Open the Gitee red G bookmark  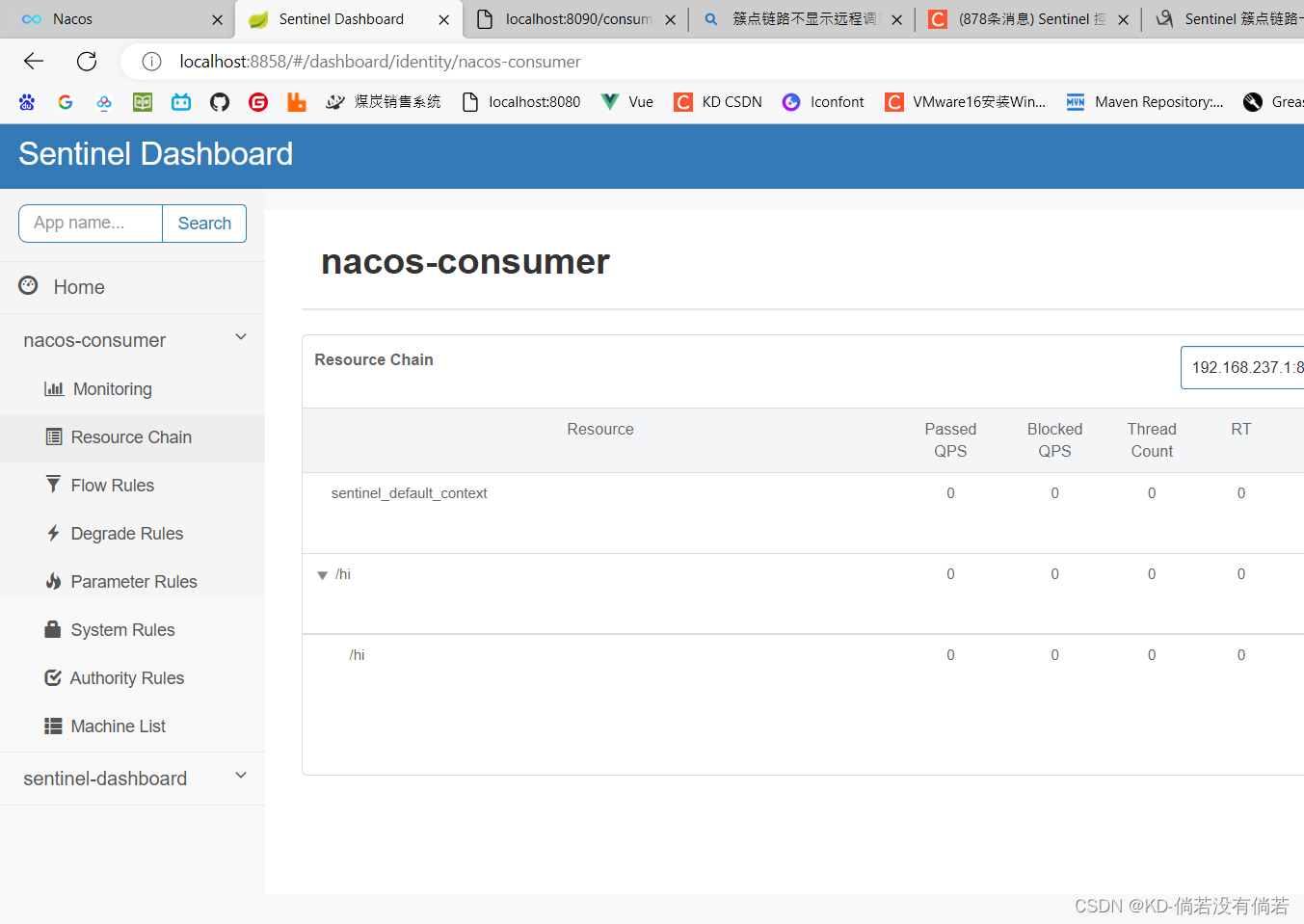pos(258,102)
